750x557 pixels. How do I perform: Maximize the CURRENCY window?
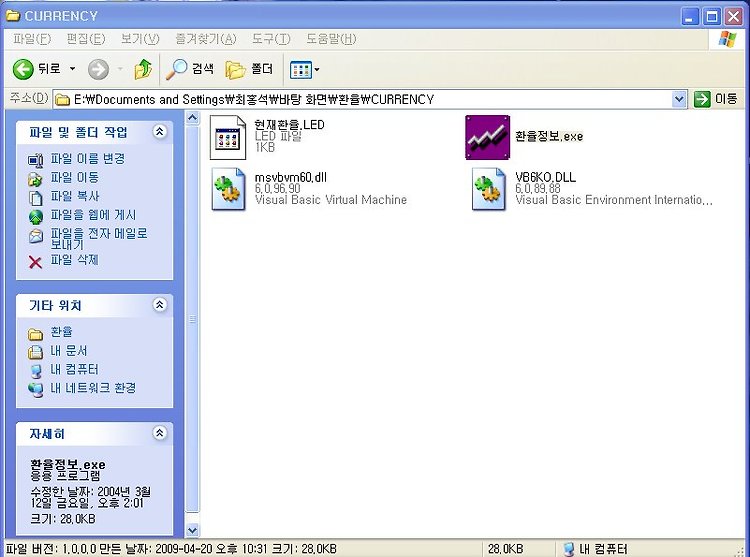point(711,17)
